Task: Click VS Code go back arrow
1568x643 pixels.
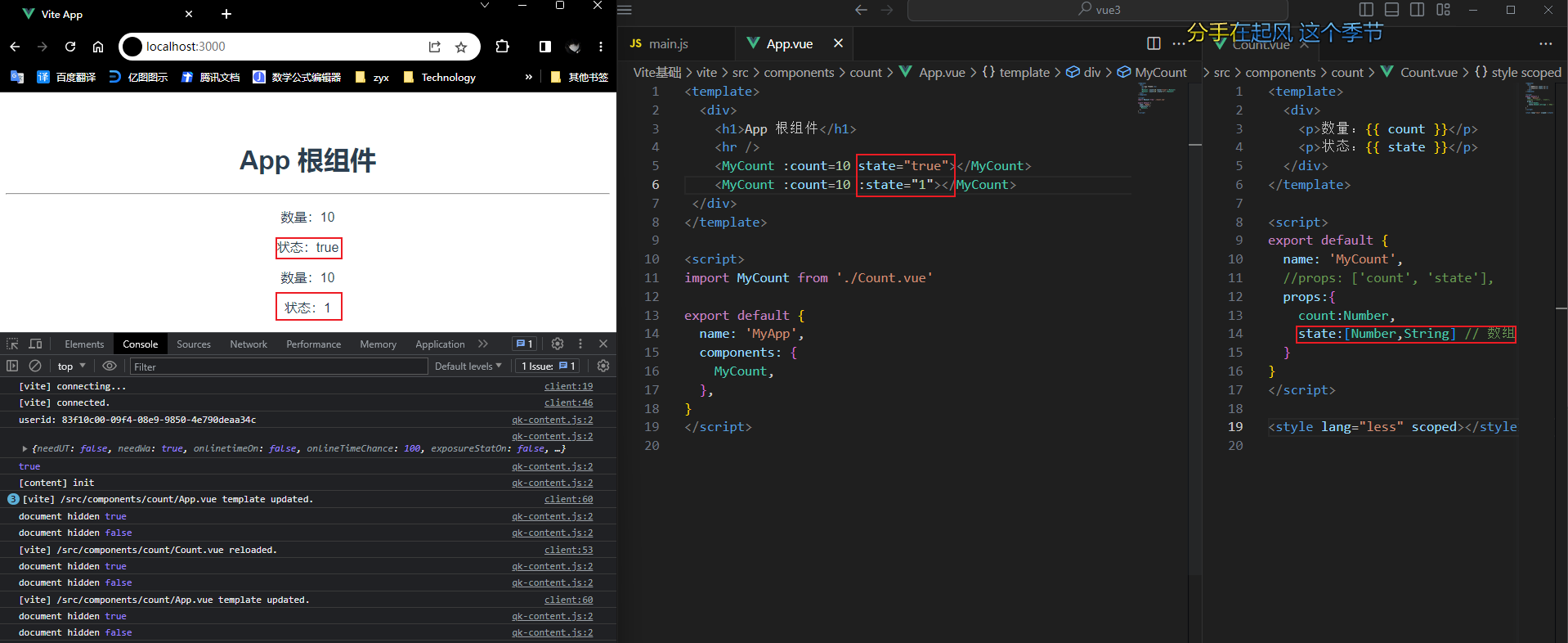Action: (x=861, y=10)
